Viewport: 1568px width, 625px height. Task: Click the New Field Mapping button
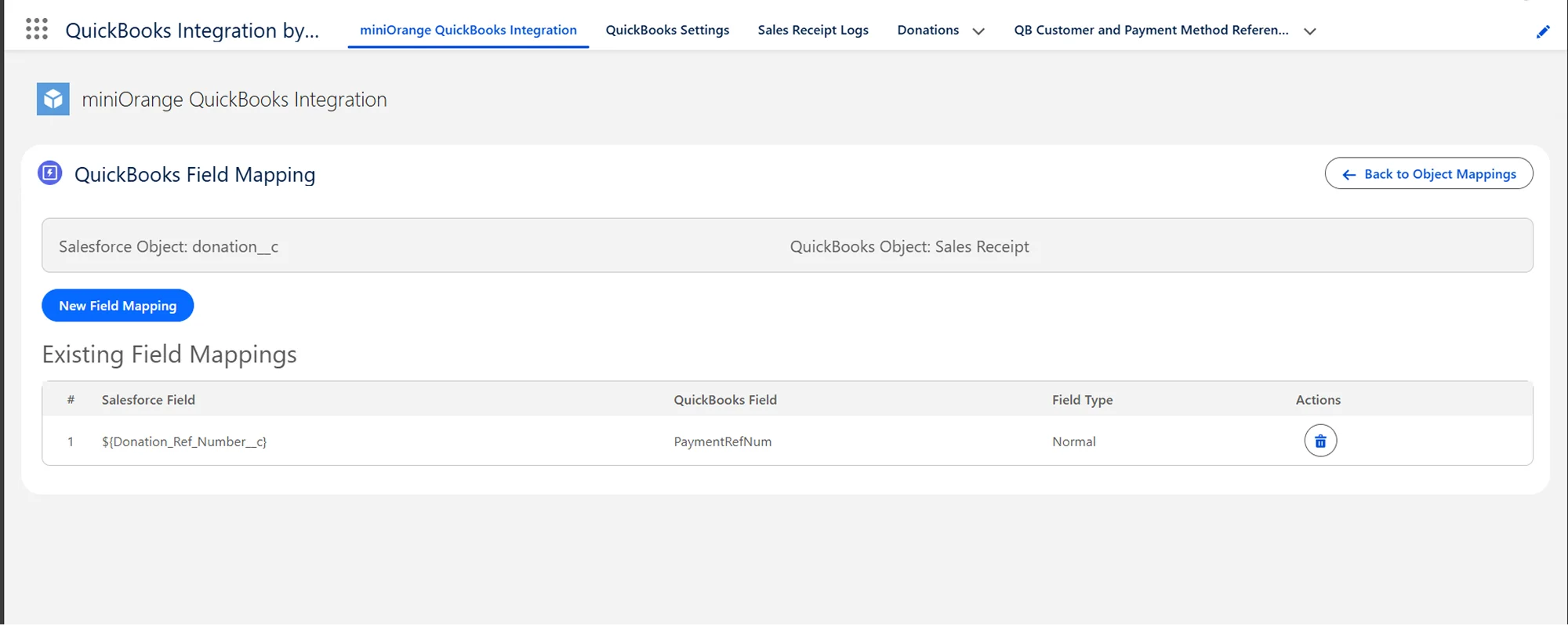click(118, 305)
